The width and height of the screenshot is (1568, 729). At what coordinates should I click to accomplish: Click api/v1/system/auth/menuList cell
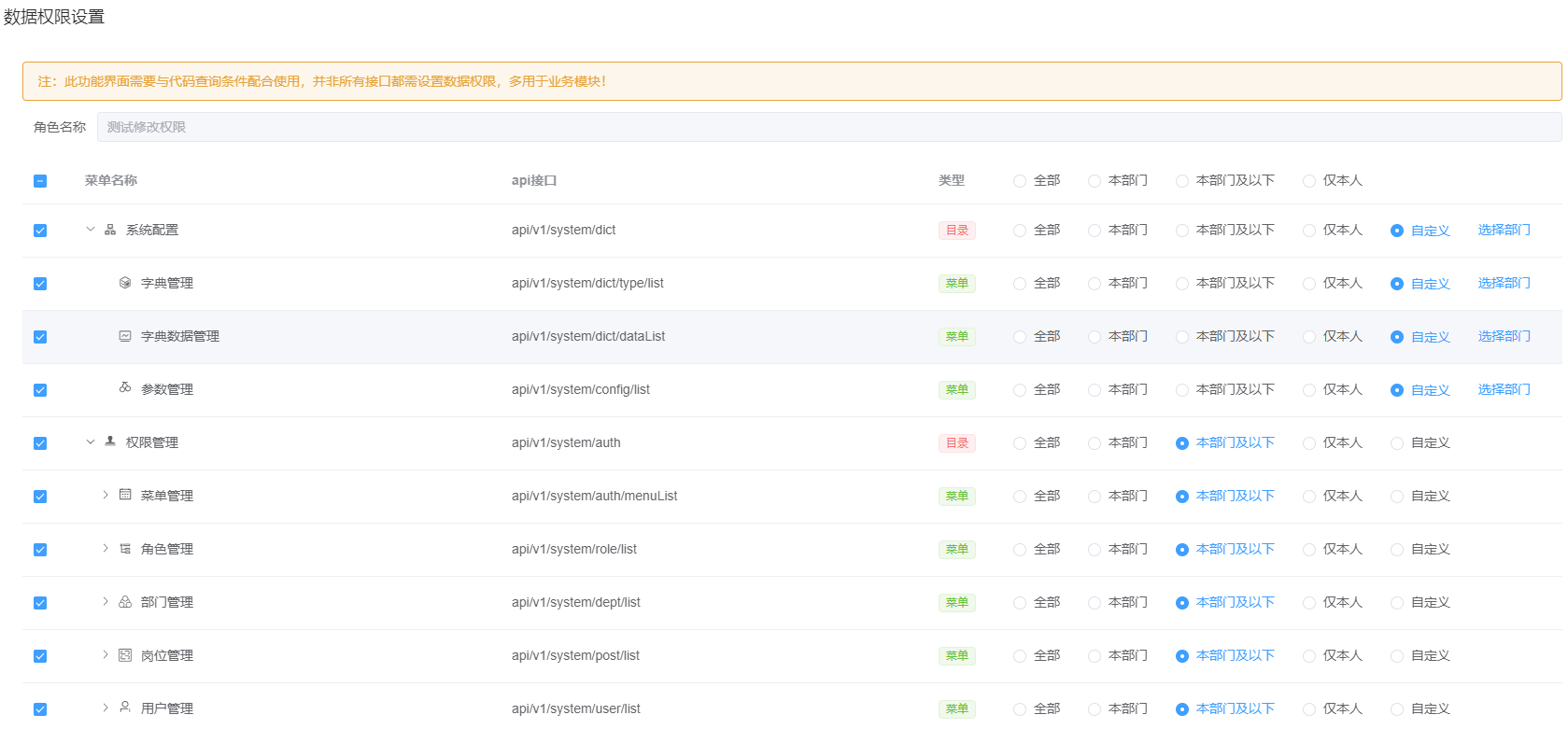(x=594, y=496)
